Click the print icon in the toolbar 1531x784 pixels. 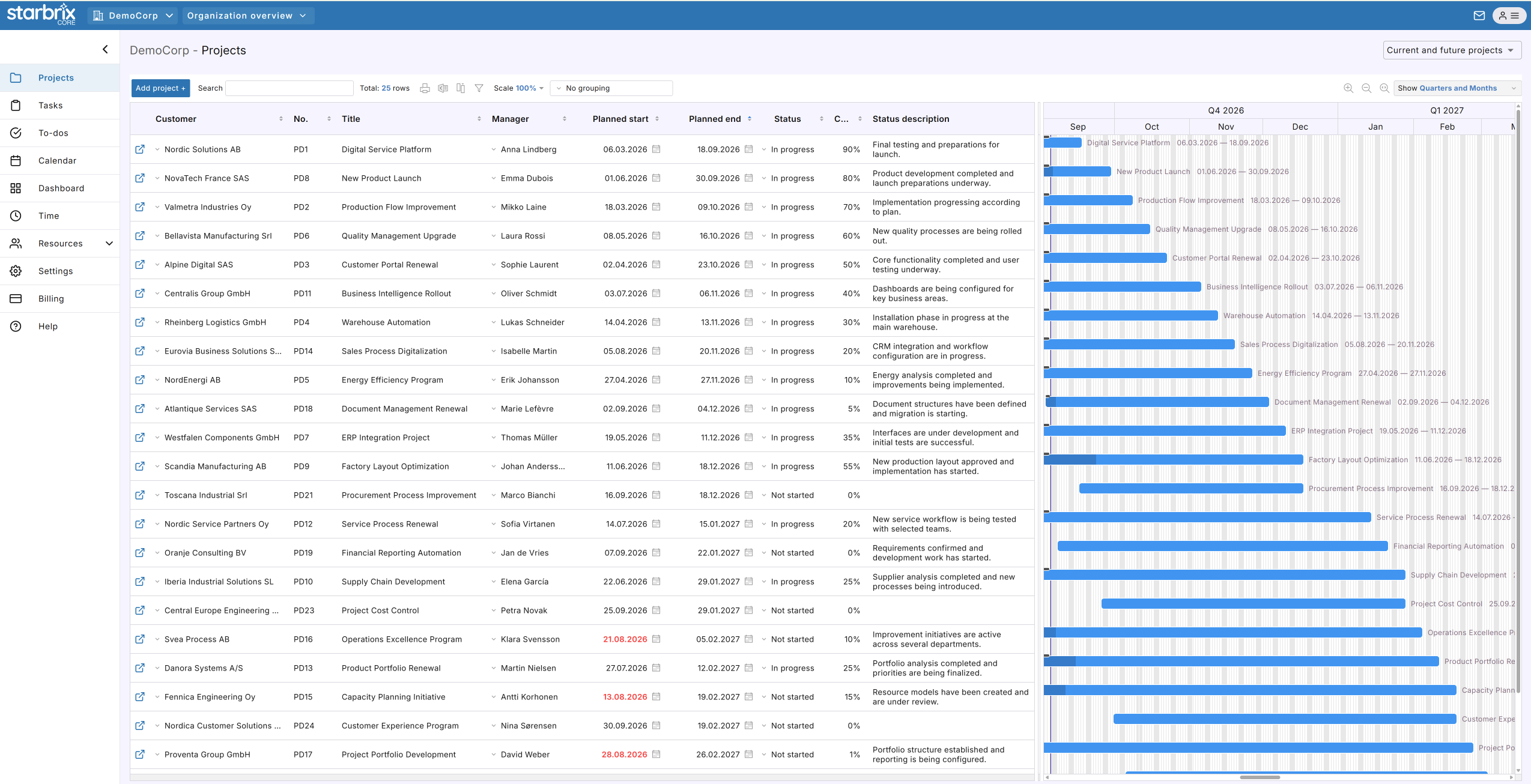(x=425, y=88)
